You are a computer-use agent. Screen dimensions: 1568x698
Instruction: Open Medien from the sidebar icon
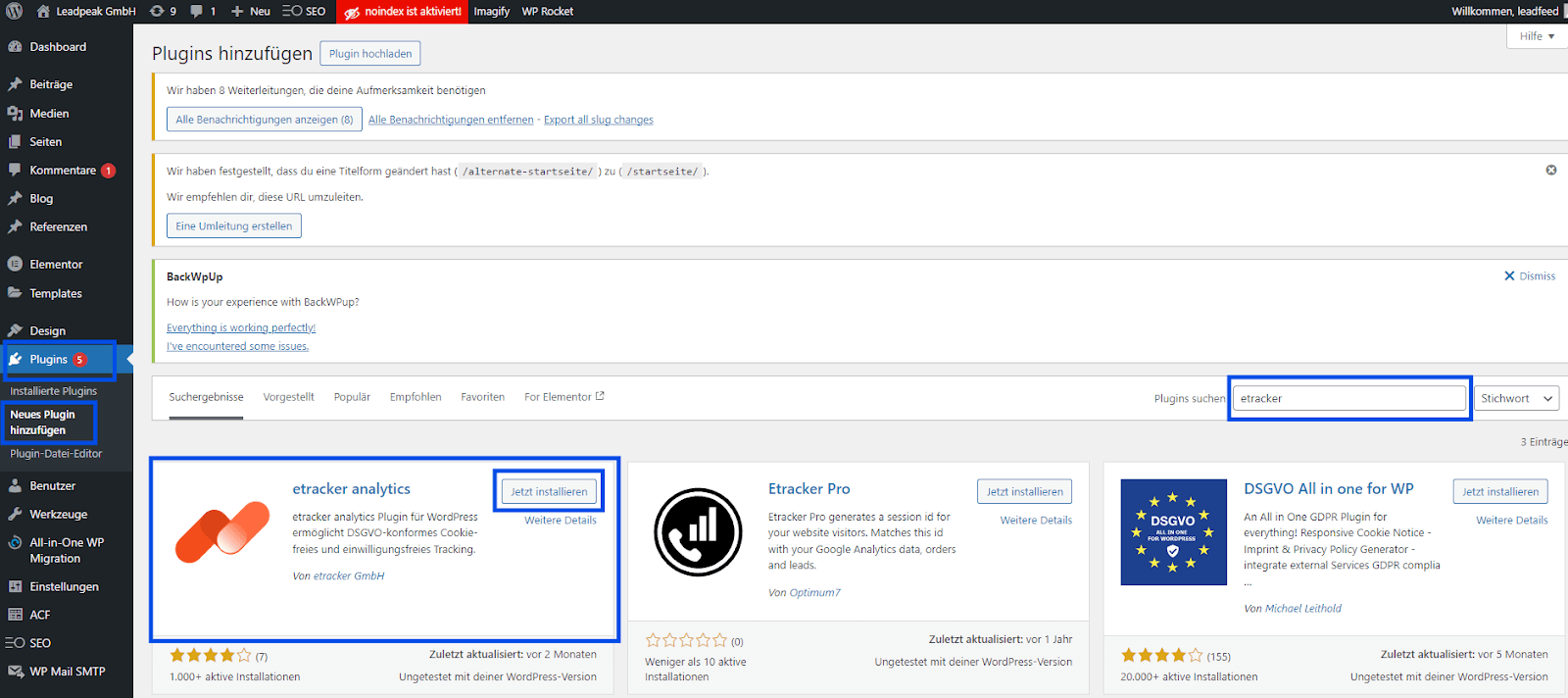[15, 114]
